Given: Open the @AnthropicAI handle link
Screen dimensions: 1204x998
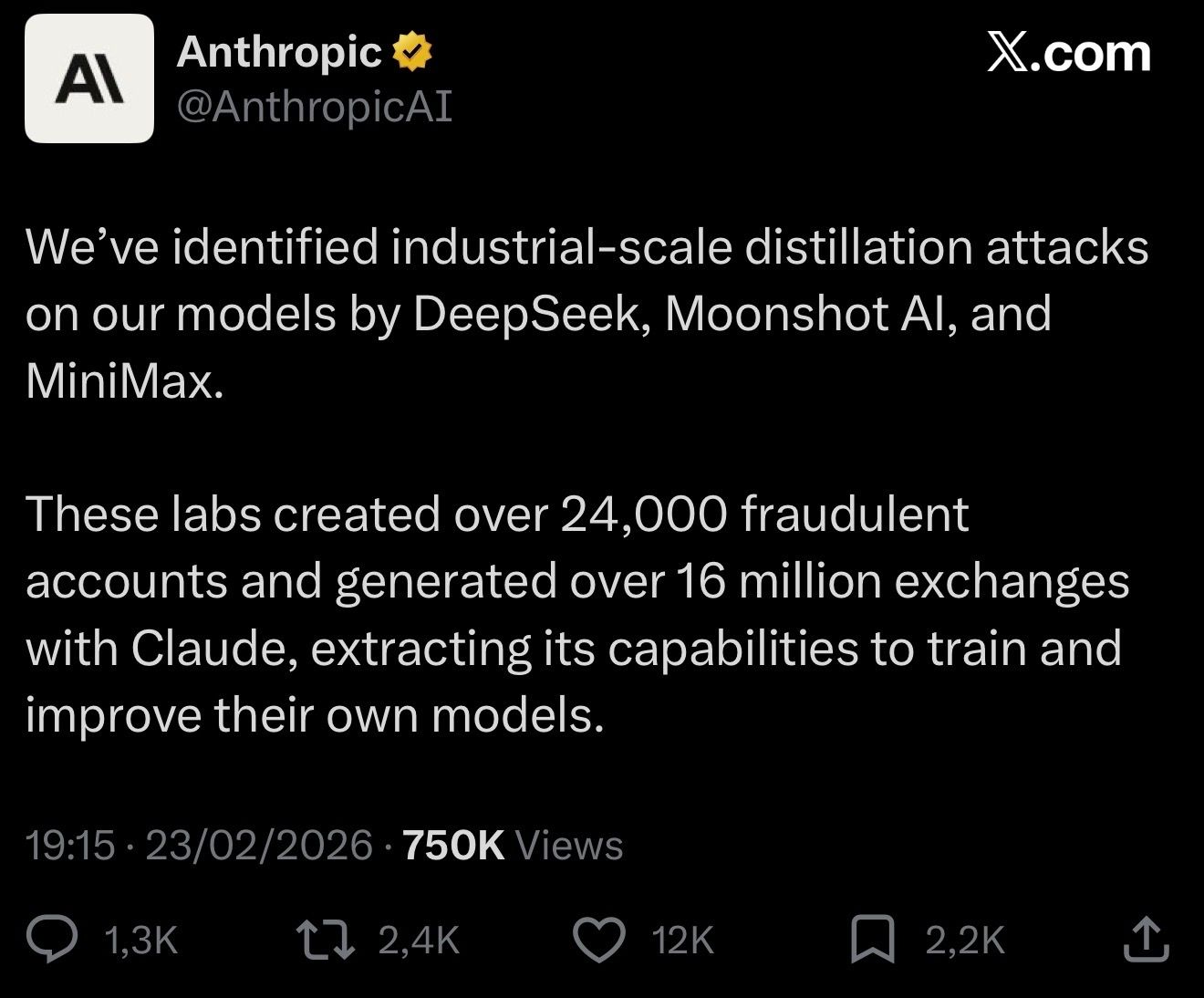Looking at the screenshot, I should pos(314,107).
